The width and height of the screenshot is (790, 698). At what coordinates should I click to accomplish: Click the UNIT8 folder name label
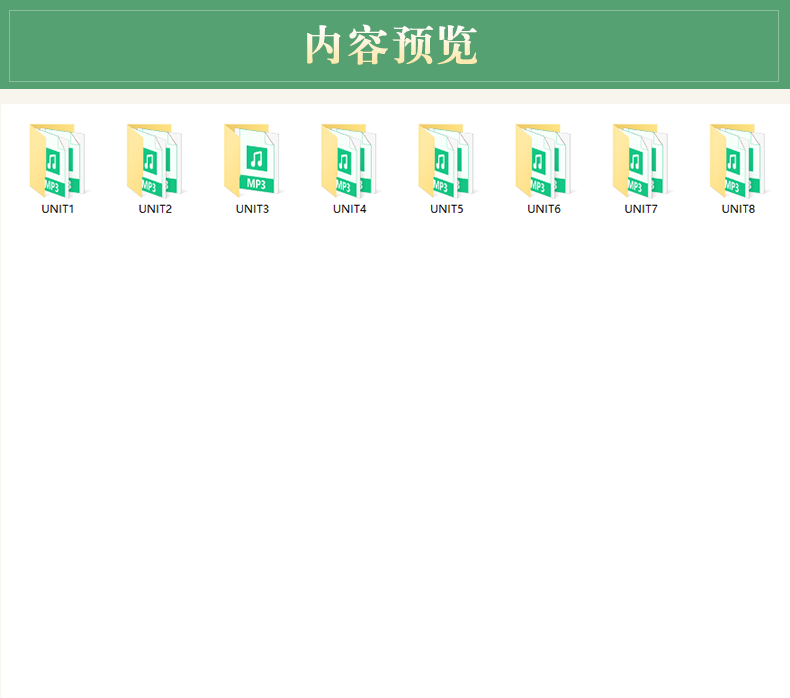739,209
